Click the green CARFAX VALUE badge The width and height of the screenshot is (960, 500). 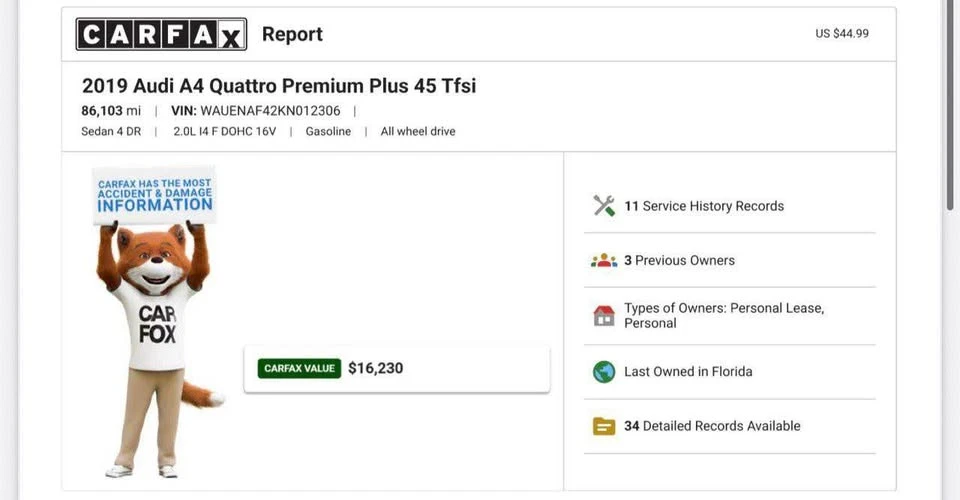pyautogui.click(x=299, y=368)
